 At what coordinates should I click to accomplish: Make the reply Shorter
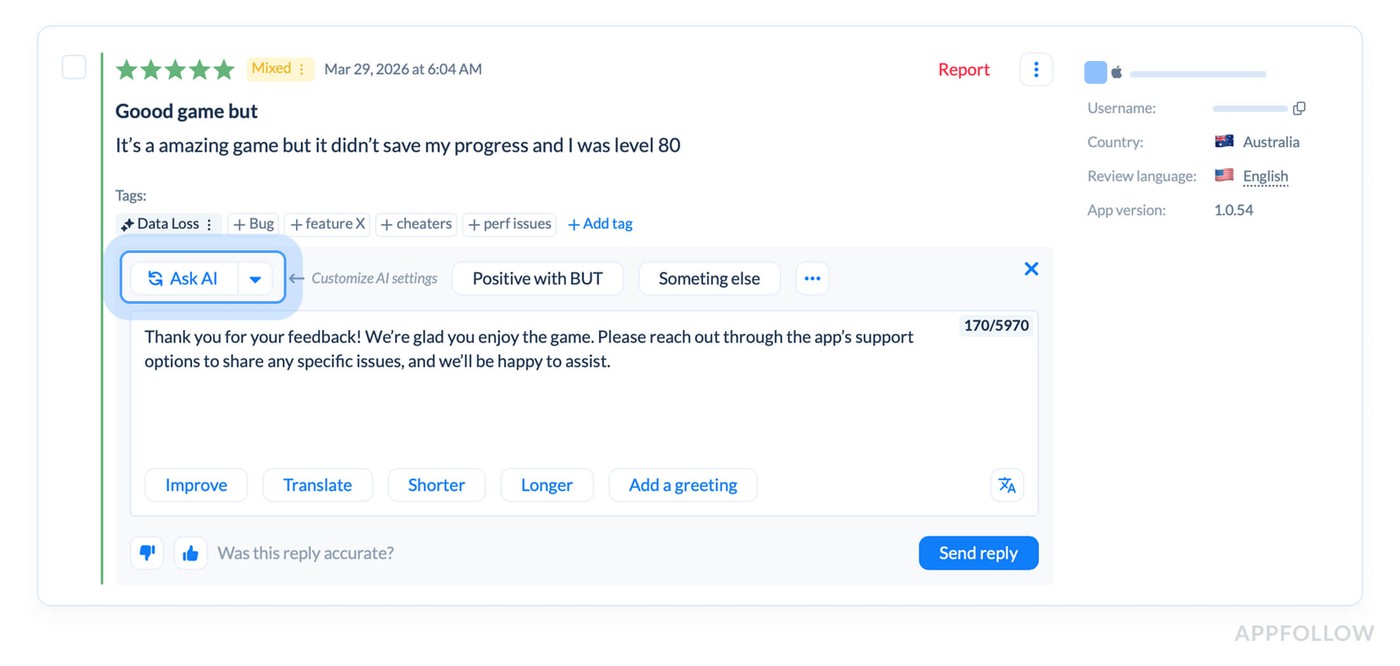[436, 485]
